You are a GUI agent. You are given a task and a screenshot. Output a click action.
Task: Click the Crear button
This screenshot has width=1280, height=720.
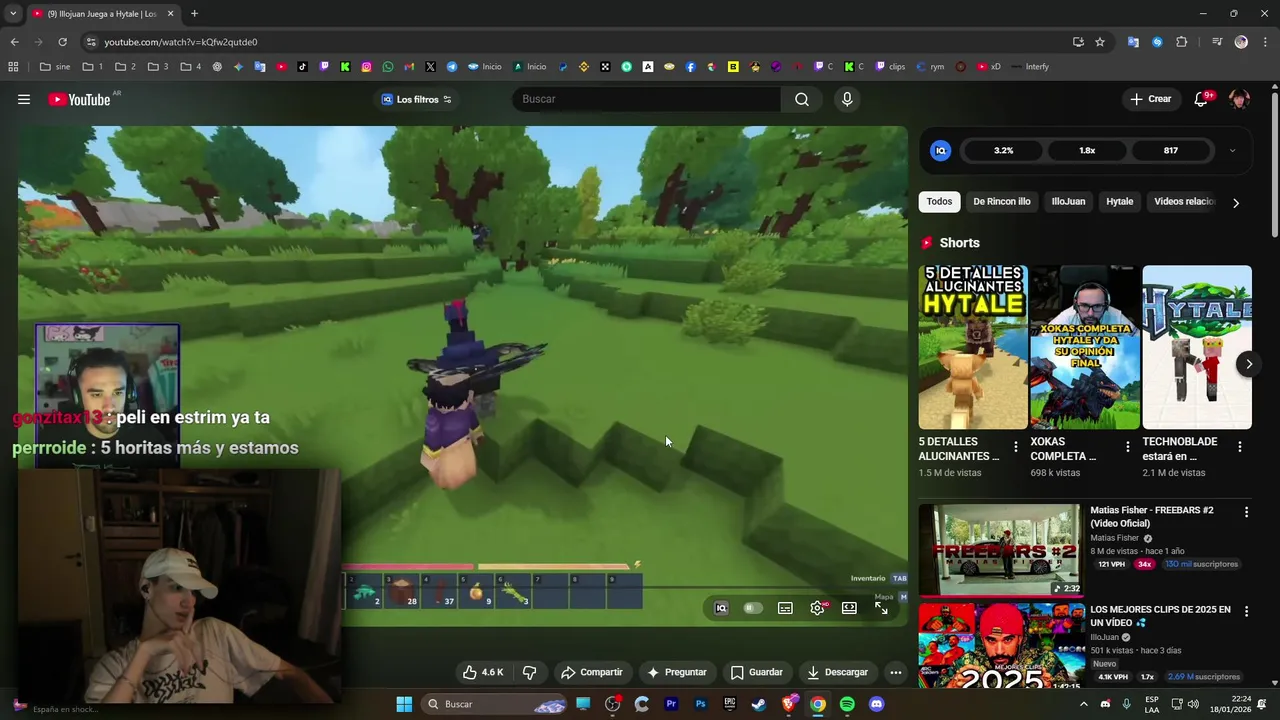point(1151,99)
